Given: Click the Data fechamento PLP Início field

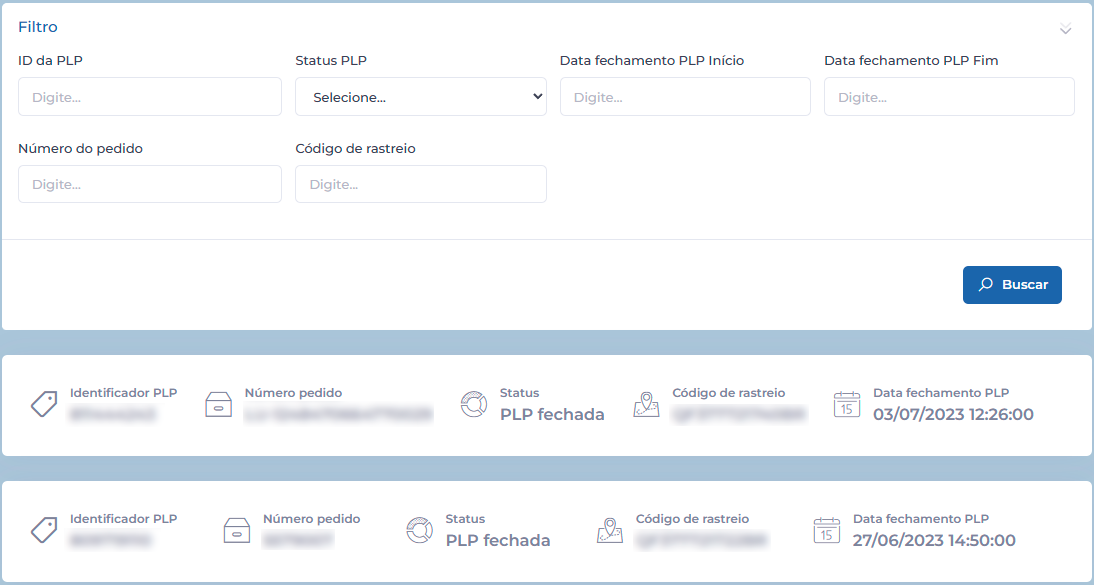Looking at the screenshot, I should pos(685,96).
